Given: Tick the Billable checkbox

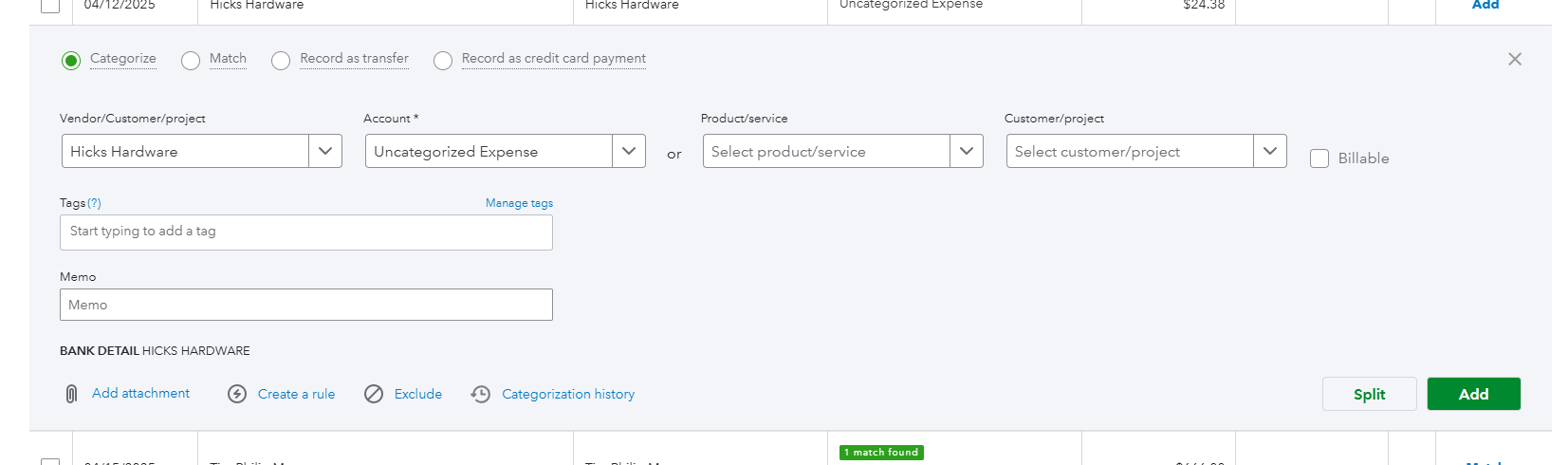Looking at the screenshot, I should [1319, 158].
